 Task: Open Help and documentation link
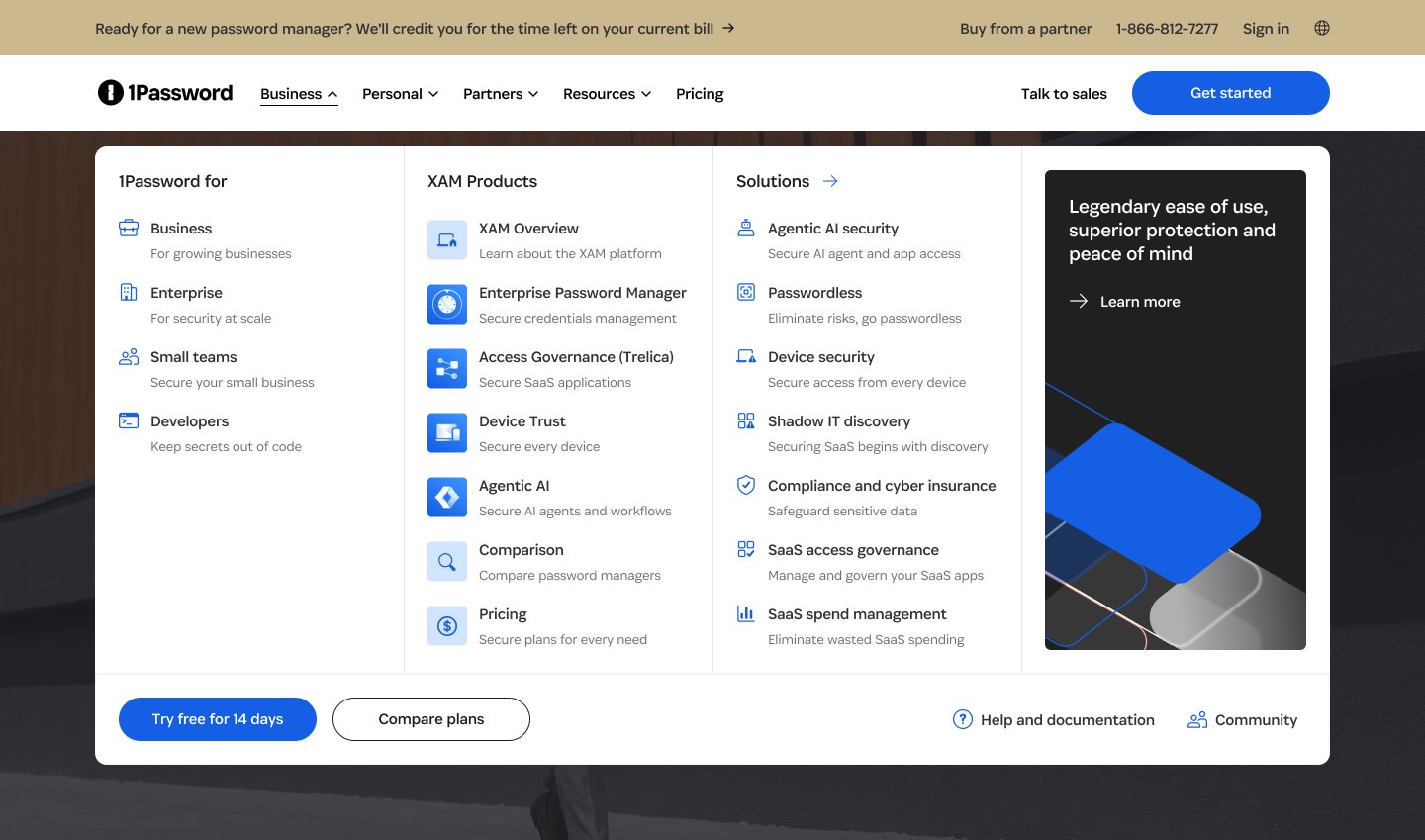[1053, 719]
